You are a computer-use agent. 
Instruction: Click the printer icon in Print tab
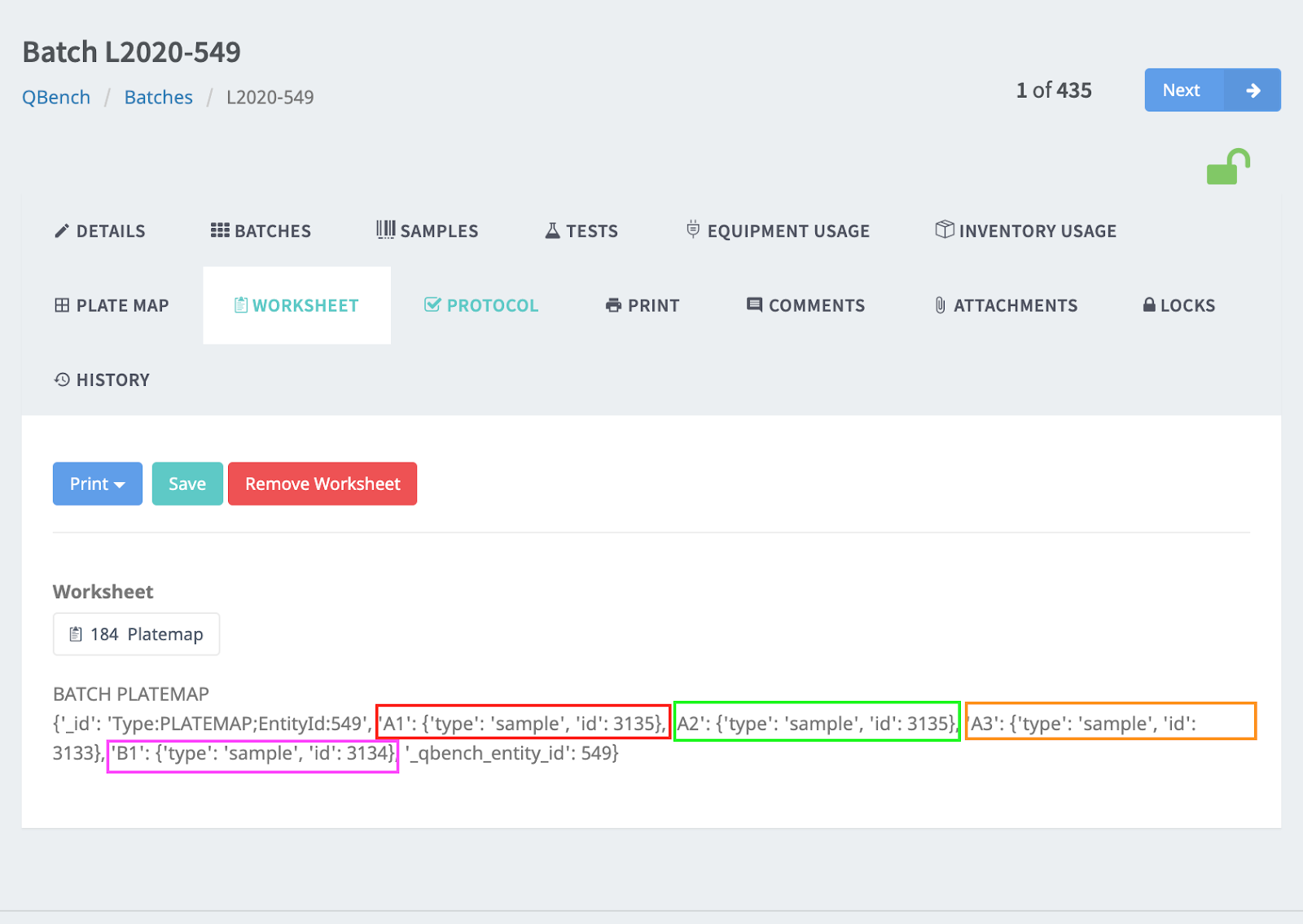[613, 305]
